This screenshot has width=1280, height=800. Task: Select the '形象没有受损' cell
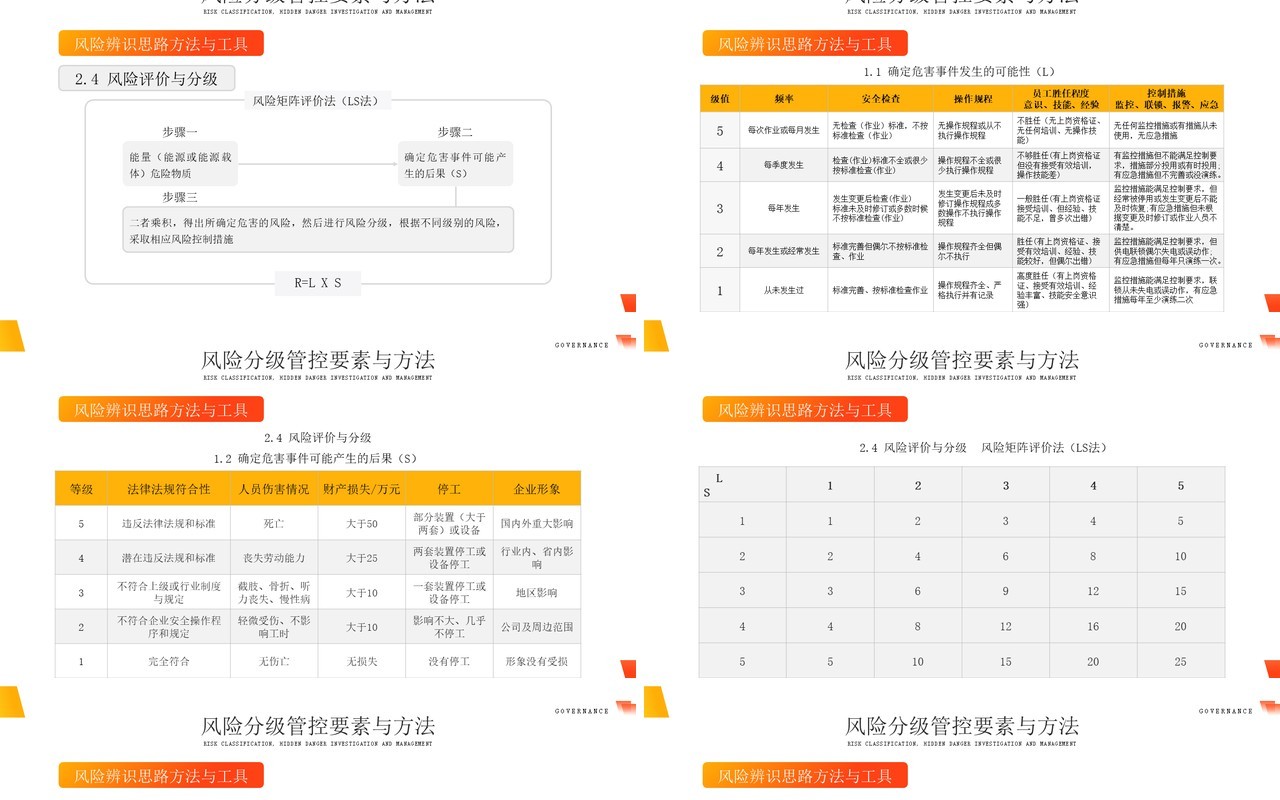pos(537,661)
